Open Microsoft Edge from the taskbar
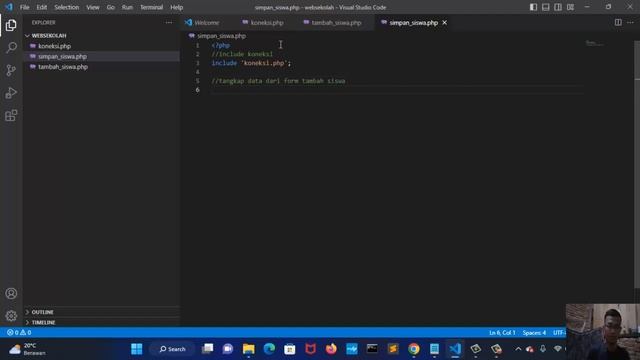Viewport: 640px width, 360px height. pos(269,349)
